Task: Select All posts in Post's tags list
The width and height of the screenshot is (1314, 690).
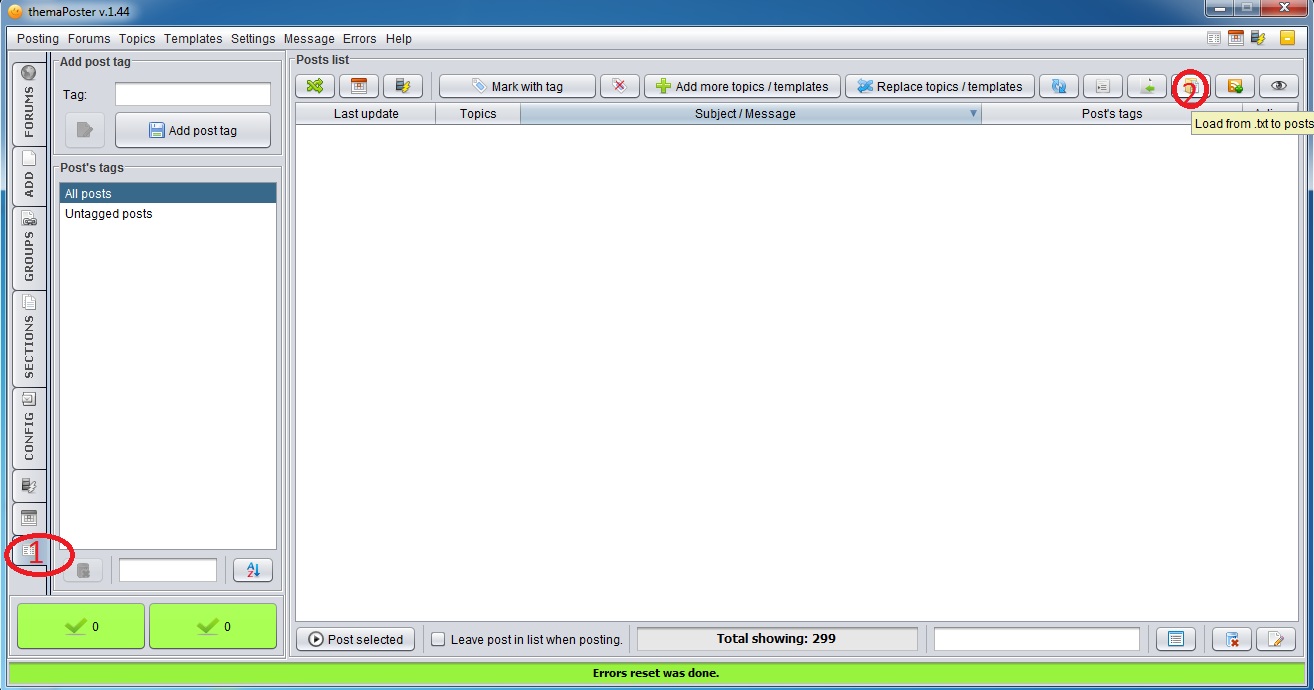Action: (x=168, y=193)
